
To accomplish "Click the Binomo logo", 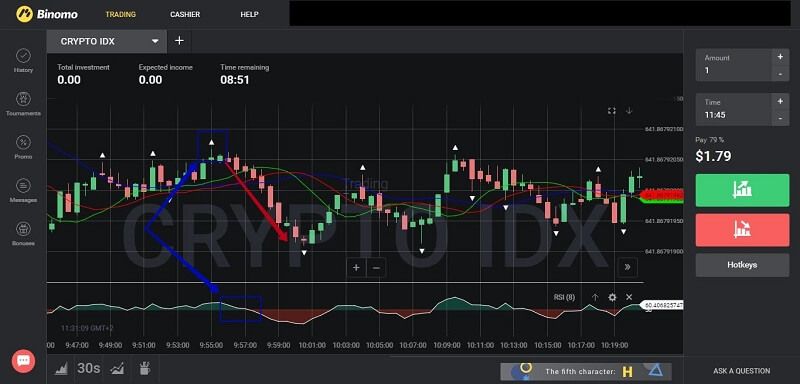I will (46, 14).
